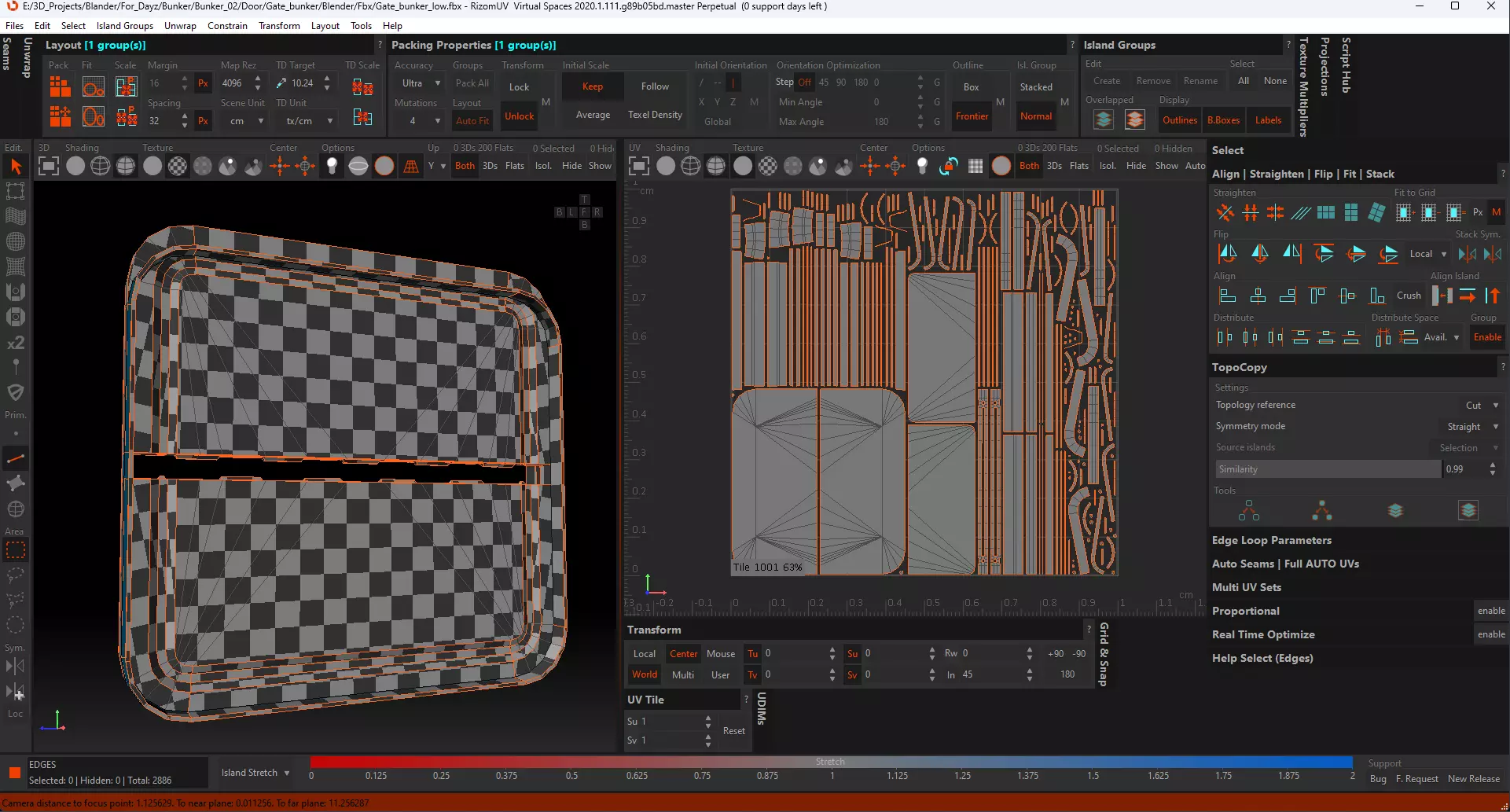Click the overlapped islands stack icon
The width and height of the screenshot is (1510, 812).
coord(1104,120)
